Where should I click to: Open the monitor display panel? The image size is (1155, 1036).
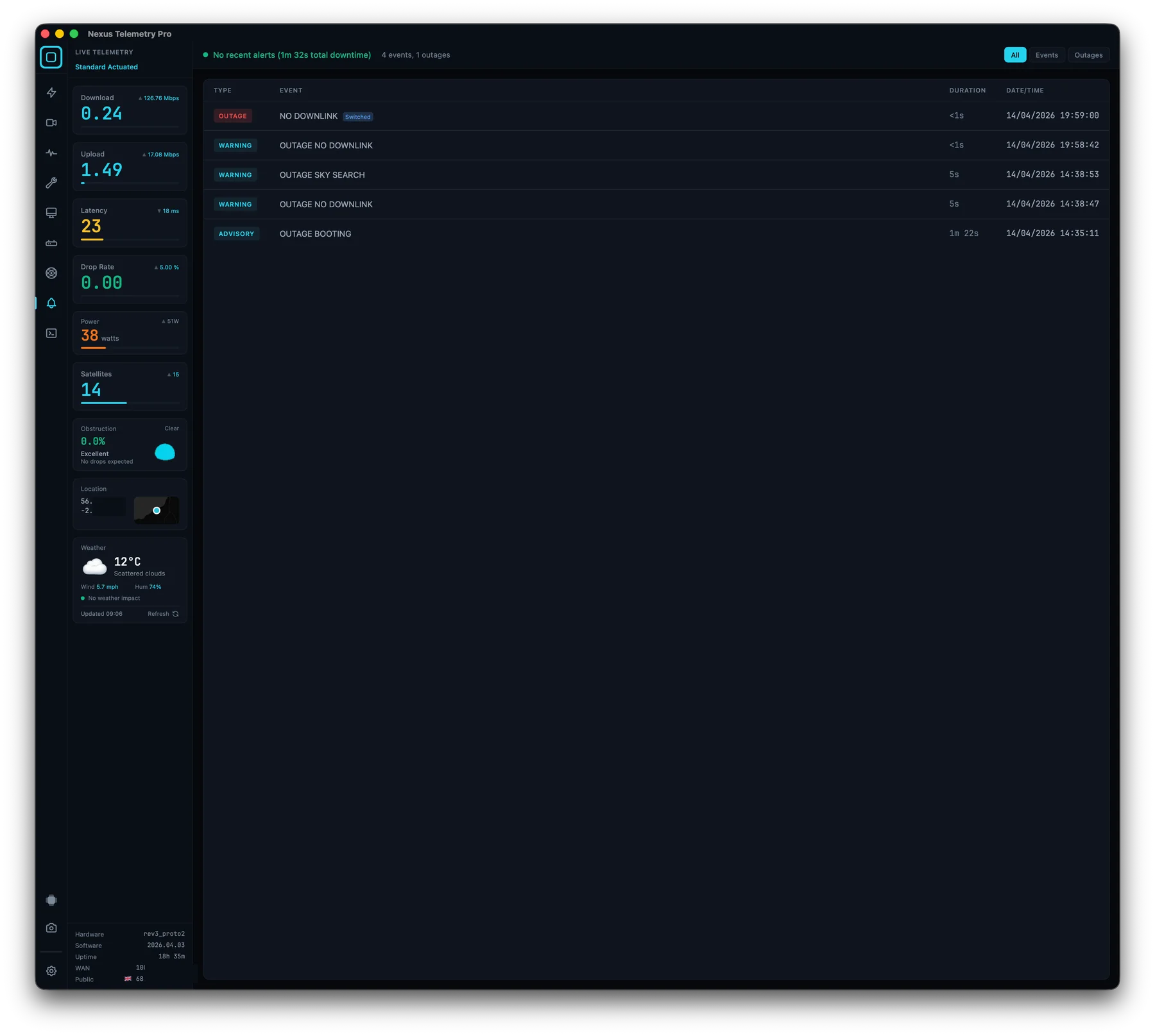click(51, 212)
